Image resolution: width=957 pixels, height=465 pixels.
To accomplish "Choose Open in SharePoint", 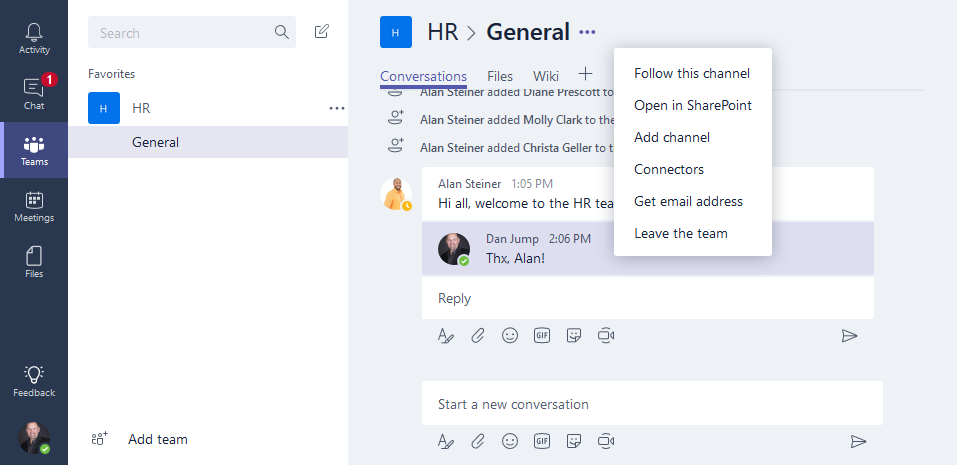I will [693, 105].
